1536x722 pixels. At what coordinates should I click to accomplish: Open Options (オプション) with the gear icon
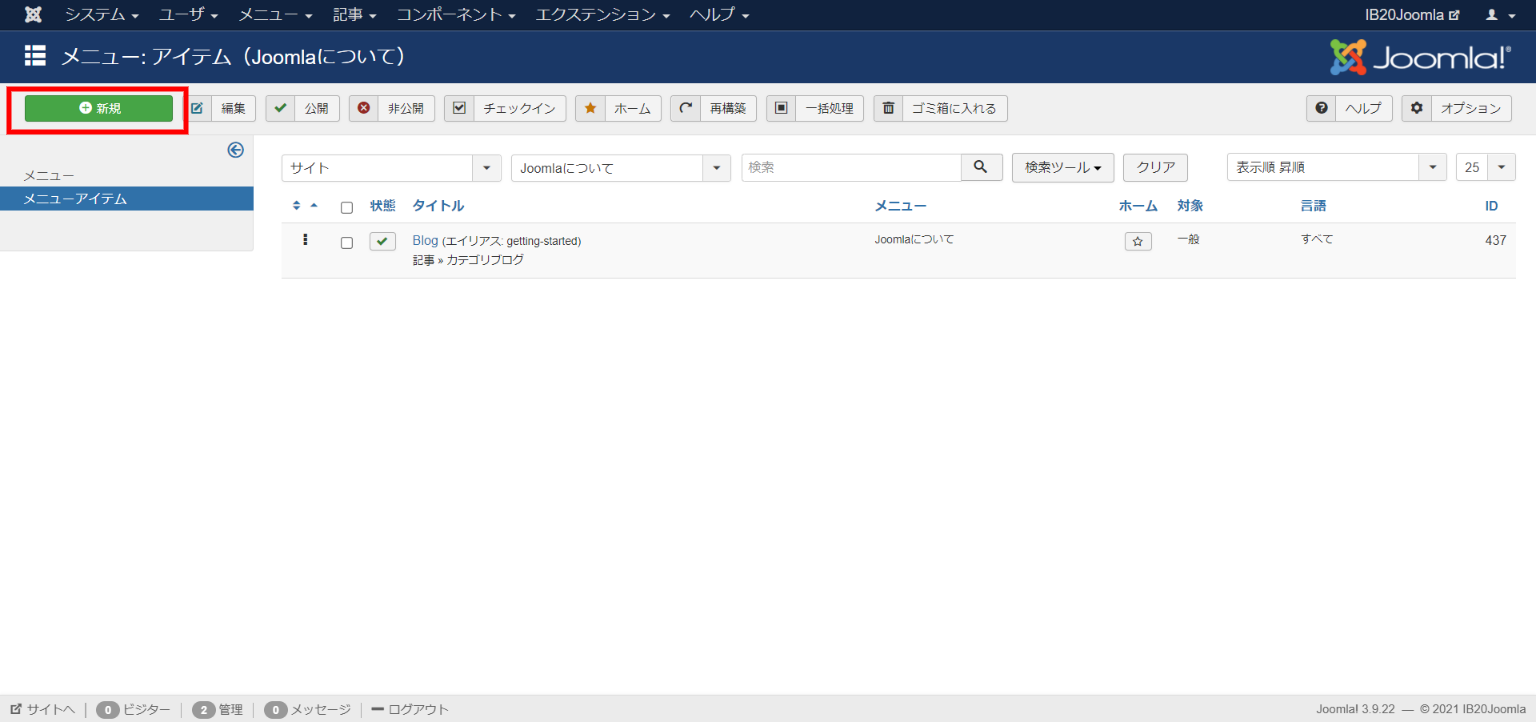(1456, 108)
